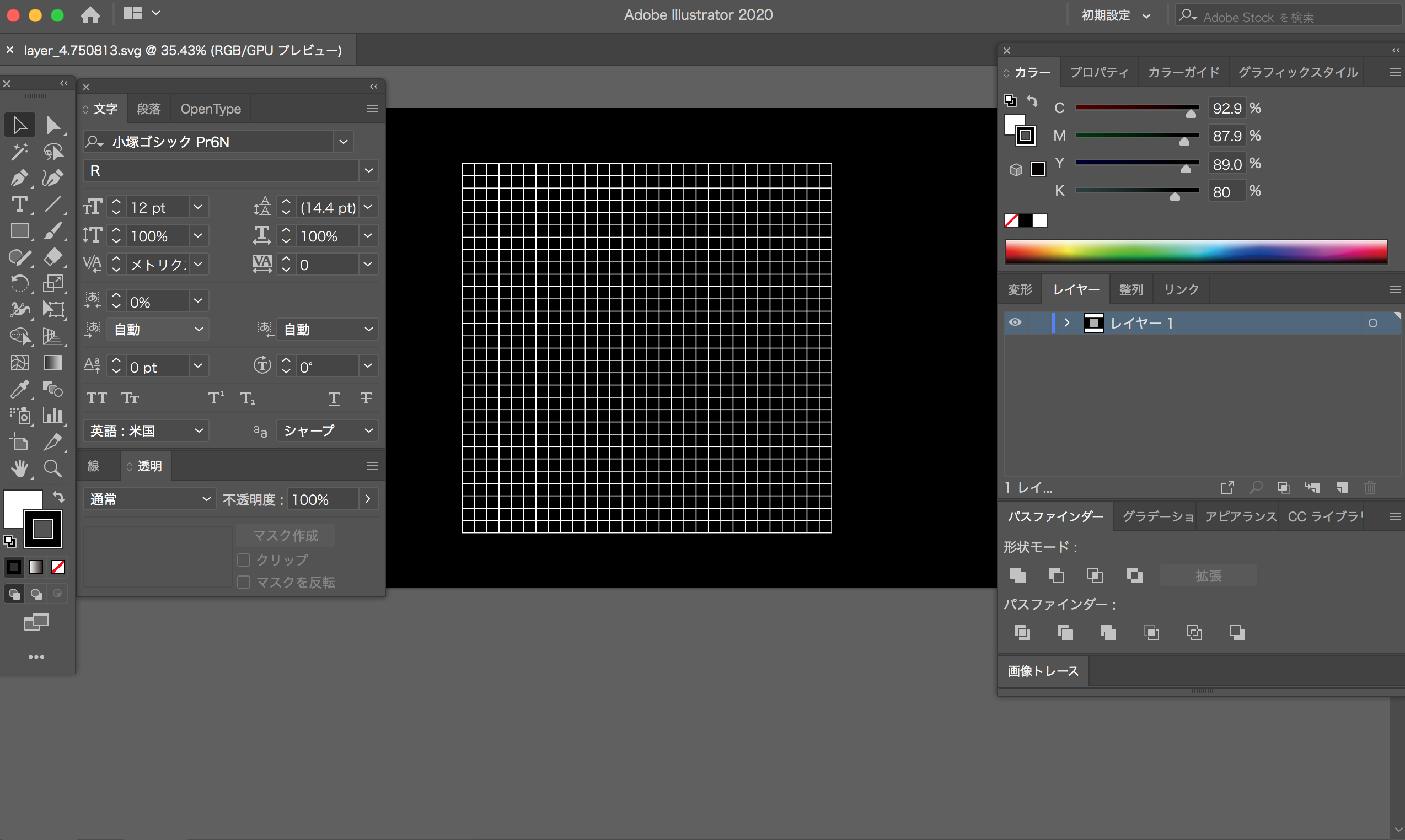1405x840 pixels.
Task: Open the 初期設定 workspace switcher
Action: 1115,15
